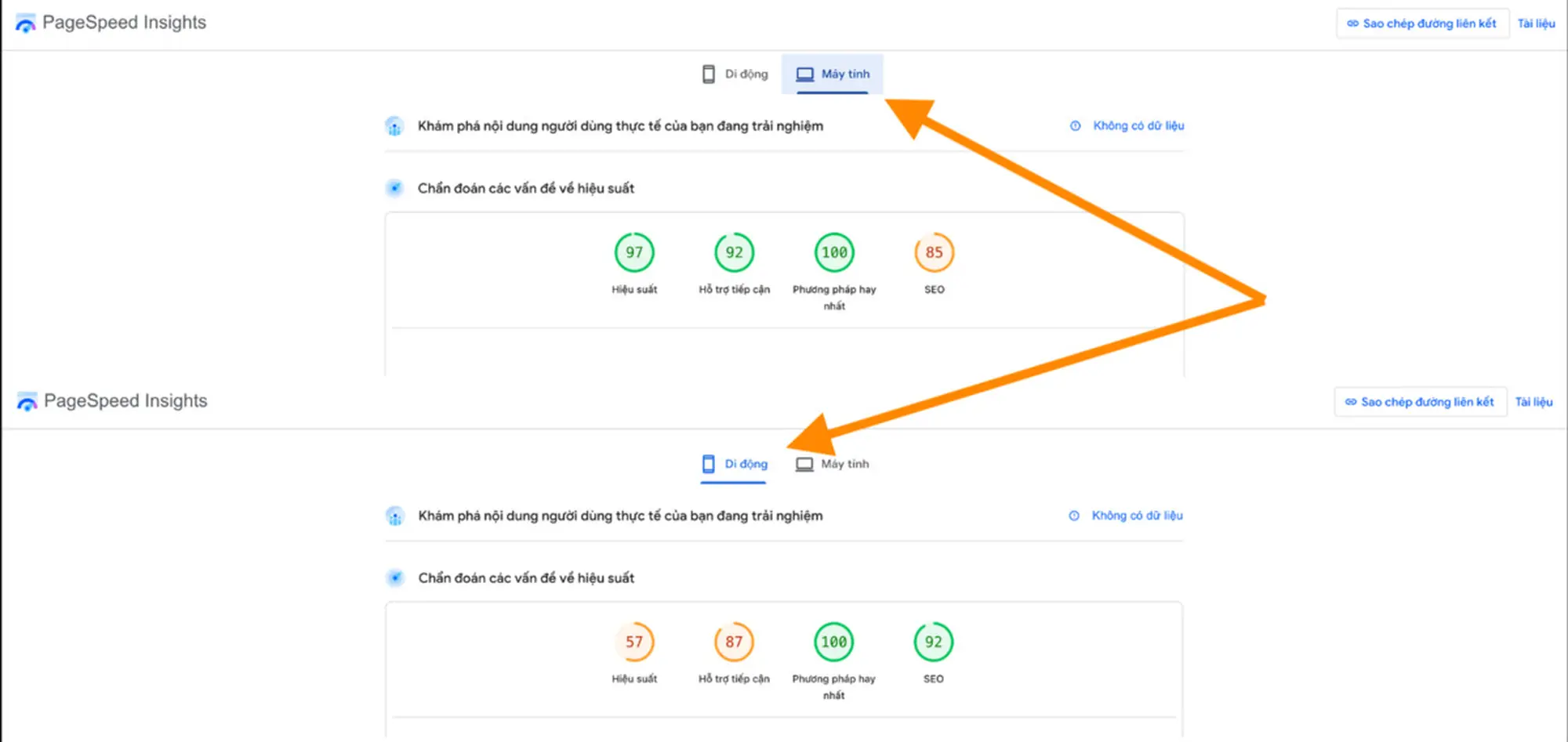Image resolution: width=1568 pixels, height=742 pixels.
Task: Click the 100 best-practices gauge in the top report
Action: click(x=834, y=252)
